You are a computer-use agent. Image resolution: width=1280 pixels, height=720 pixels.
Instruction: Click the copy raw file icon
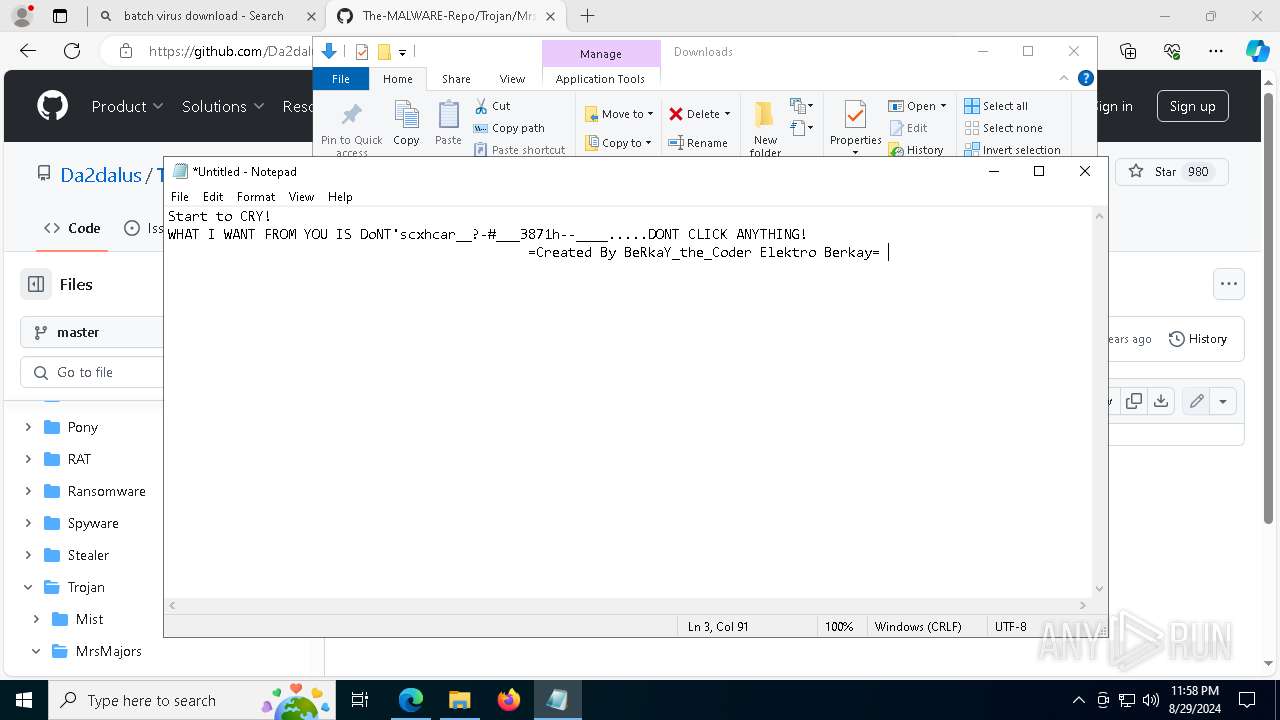[x=1134, y=401]
